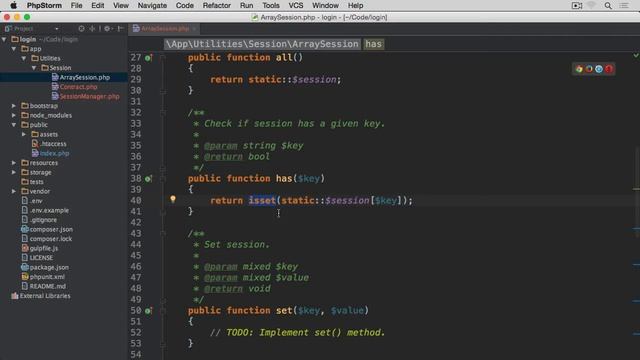Click the inspection status checkmark indicator

click(636, 55)
